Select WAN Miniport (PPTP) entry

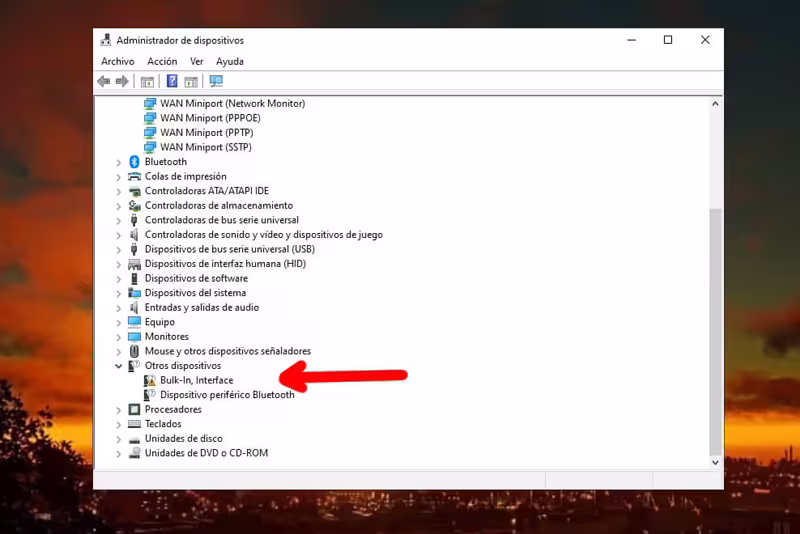point(207,133)
